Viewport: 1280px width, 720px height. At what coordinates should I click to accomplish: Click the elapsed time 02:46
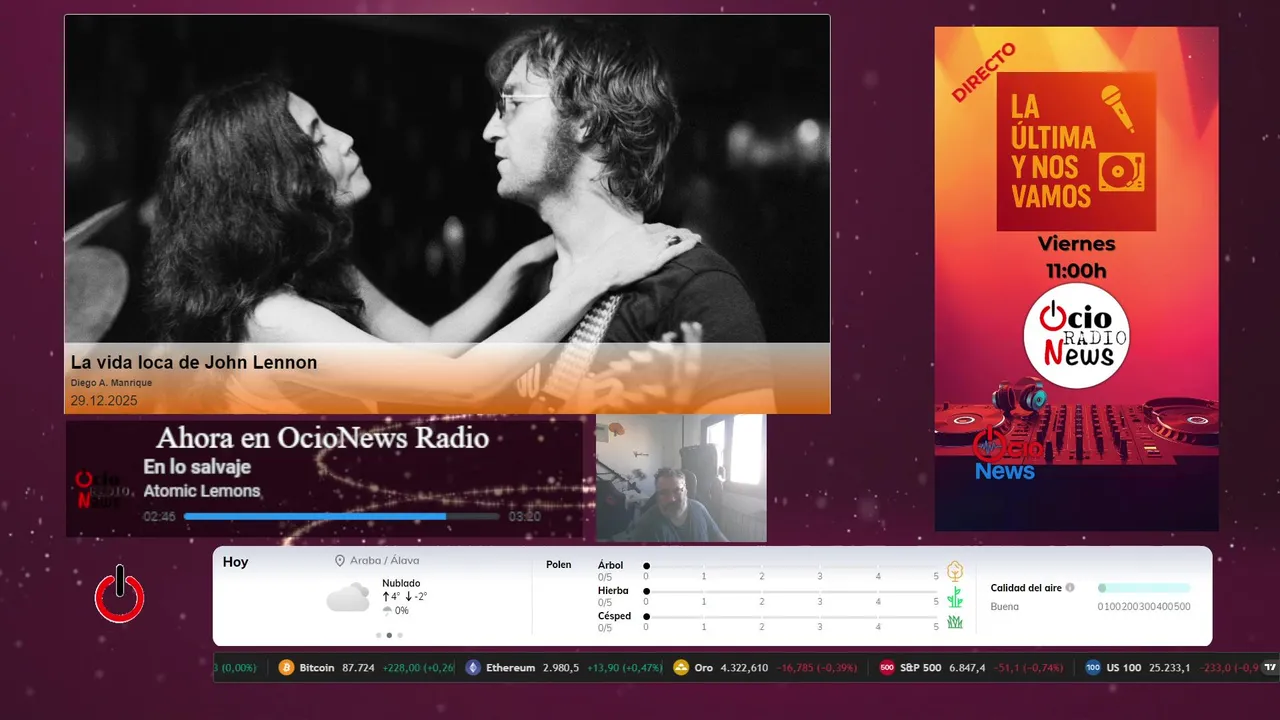pos(159,517)
